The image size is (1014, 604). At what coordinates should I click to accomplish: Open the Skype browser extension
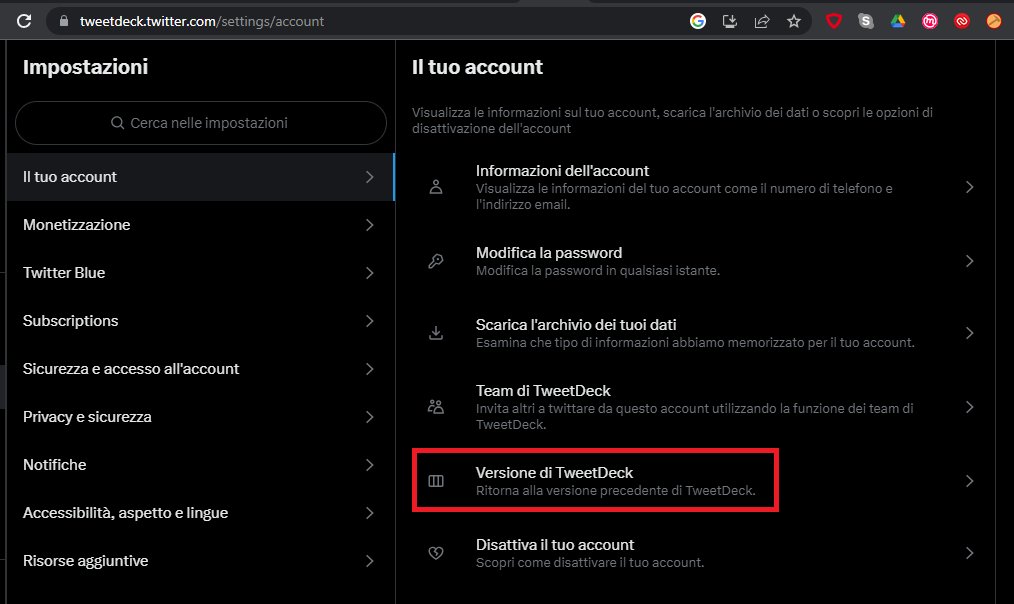pyautogui.click(x=865, y=20)
